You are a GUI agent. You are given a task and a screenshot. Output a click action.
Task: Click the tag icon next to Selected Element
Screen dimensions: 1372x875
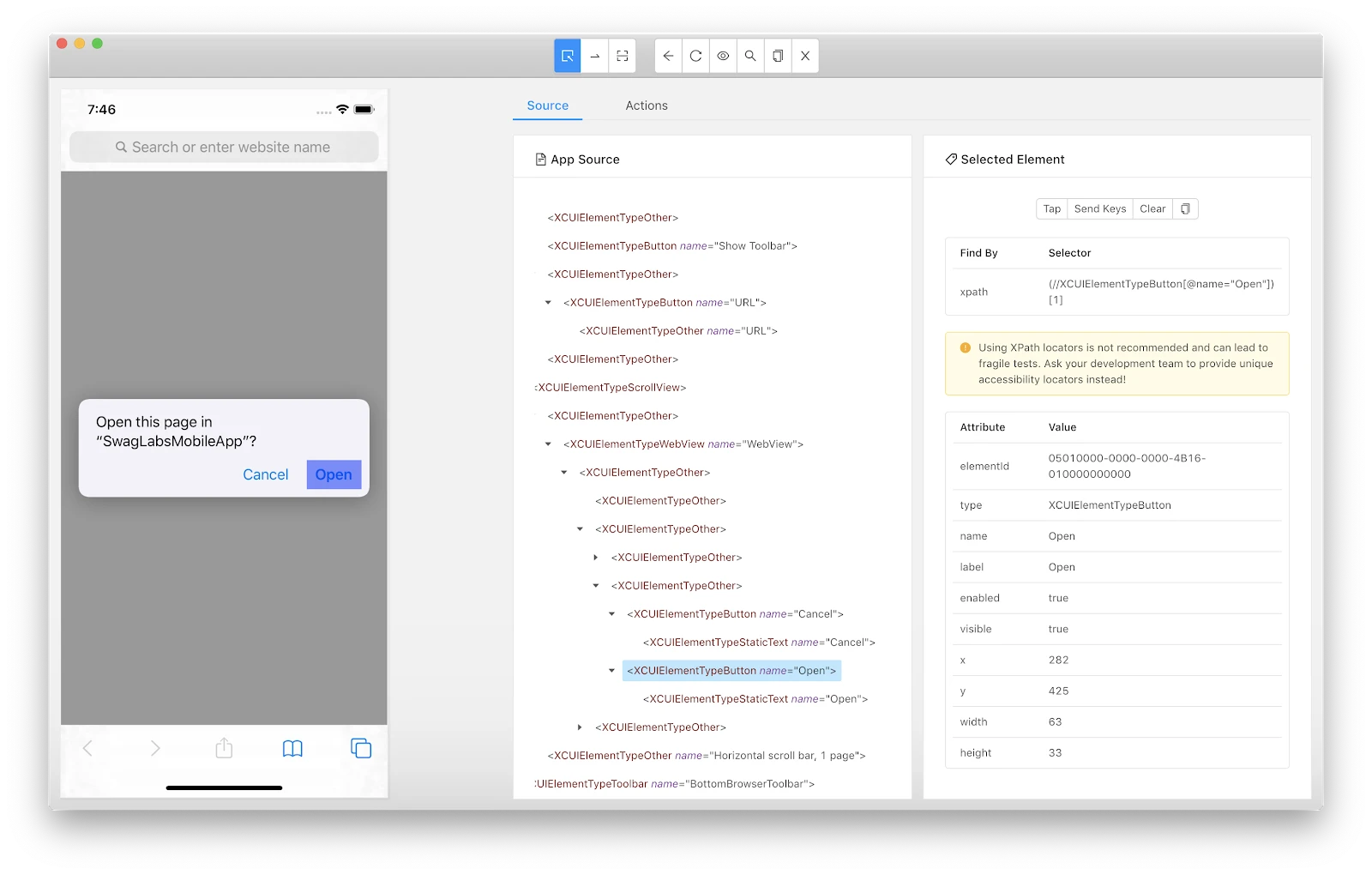951,160
